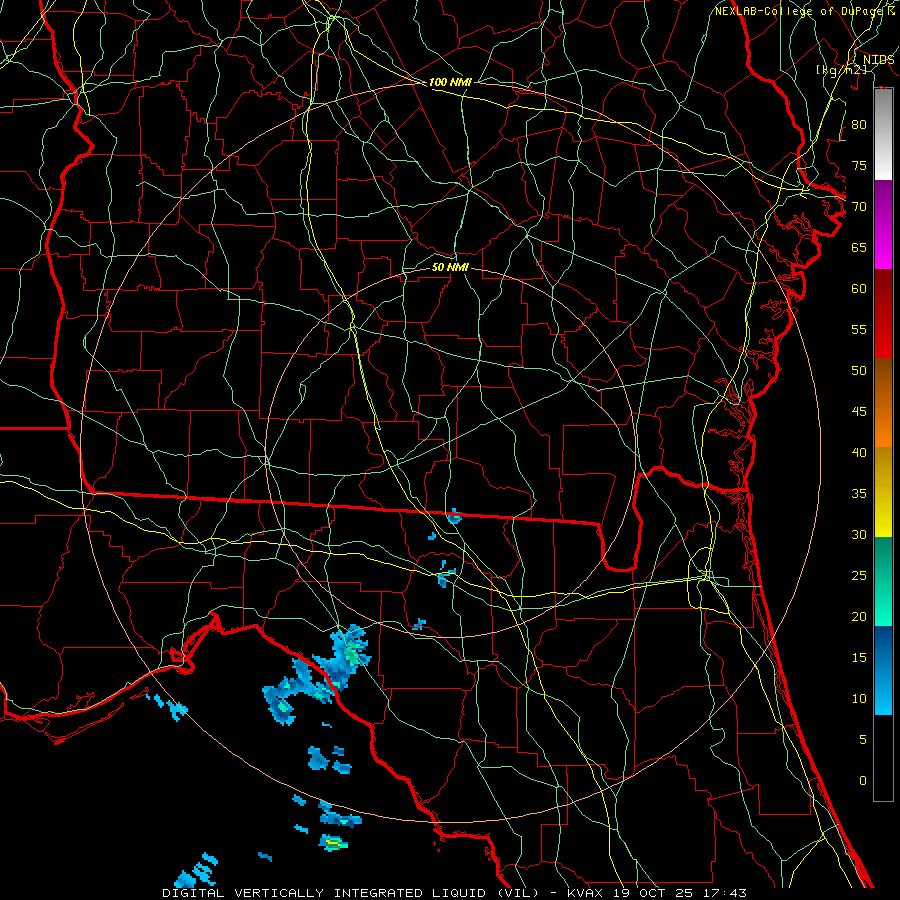Click the scale value "25"

(859, 576)
